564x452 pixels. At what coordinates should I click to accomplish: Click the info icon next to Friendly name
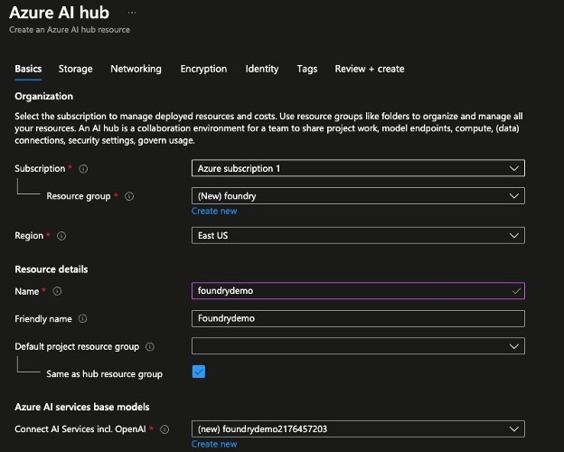pos(83,319)
